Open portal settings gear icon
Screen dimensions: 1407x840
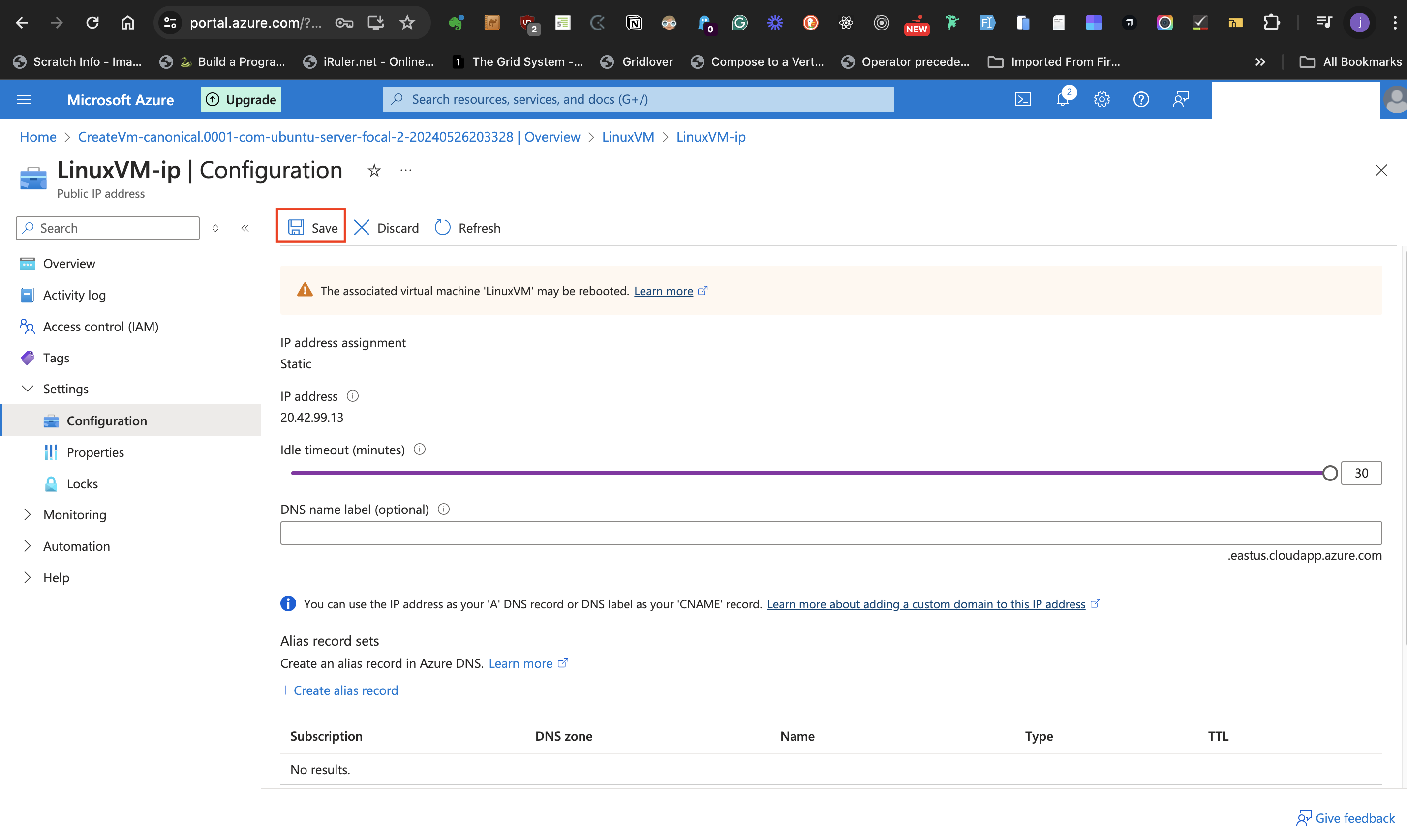(1101, 100)
